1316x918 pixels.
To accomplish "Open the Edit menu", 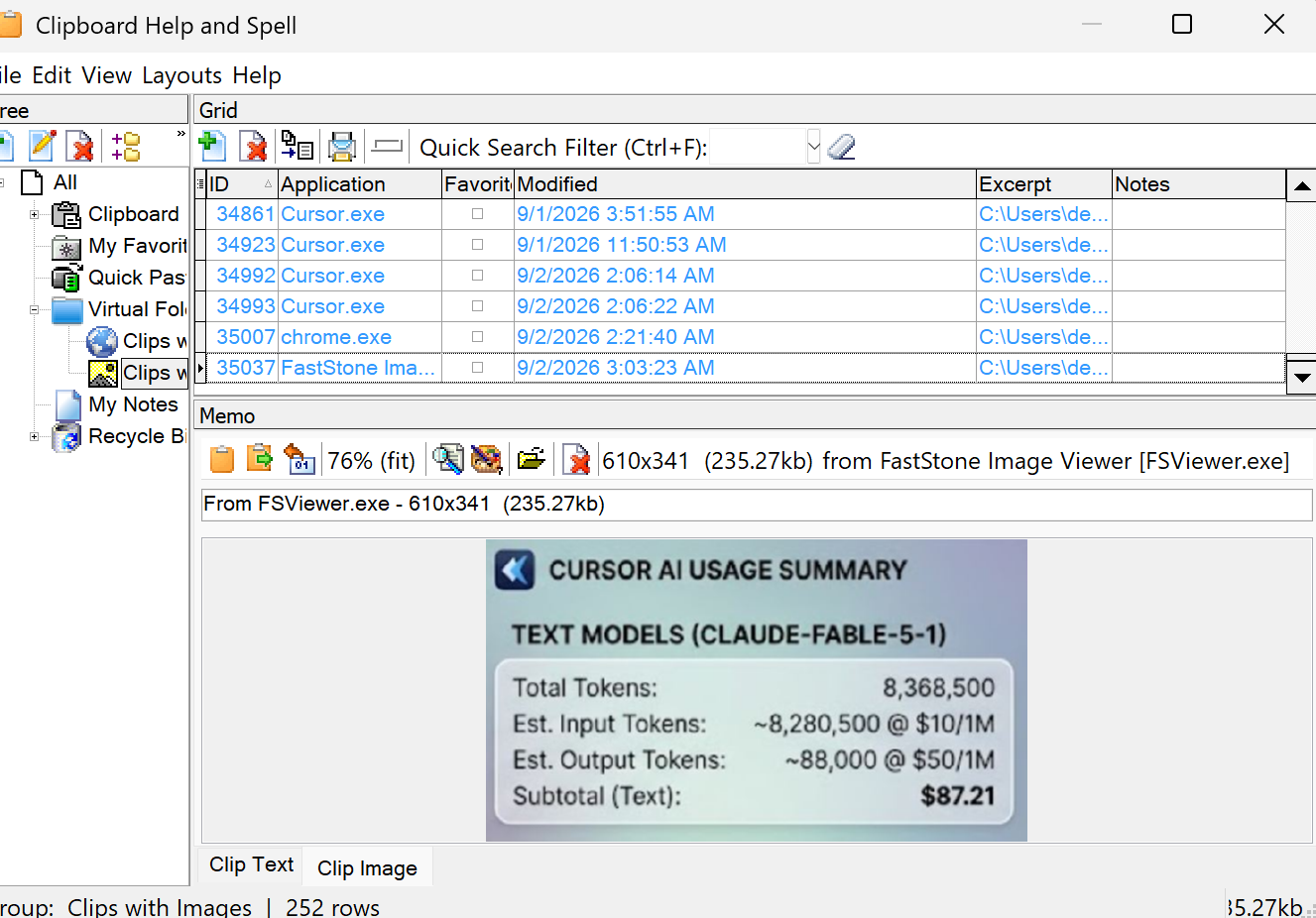I will point(52,75).
